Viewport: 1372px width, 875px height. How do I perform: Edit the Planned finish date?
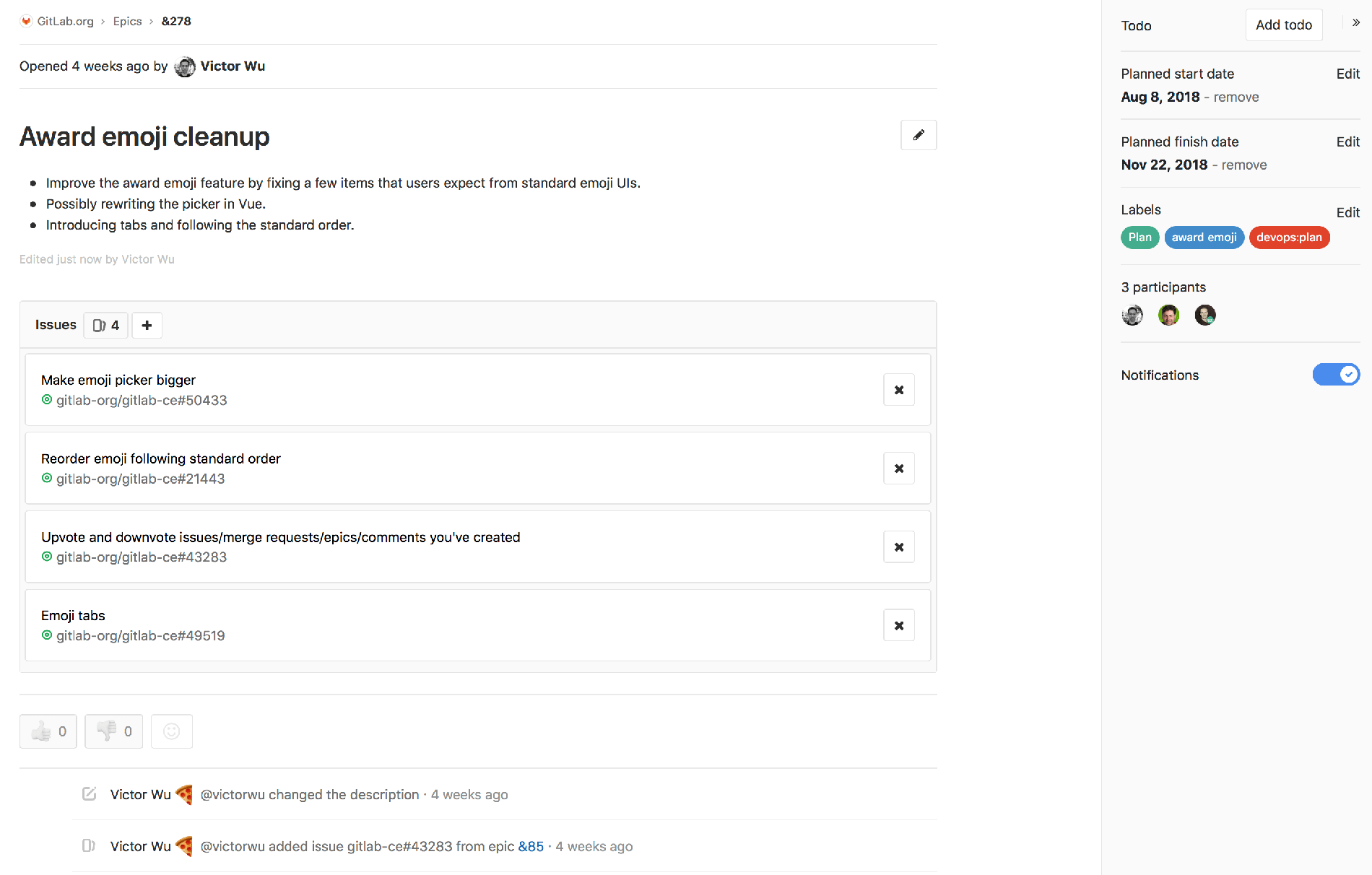coord(1347,142)
